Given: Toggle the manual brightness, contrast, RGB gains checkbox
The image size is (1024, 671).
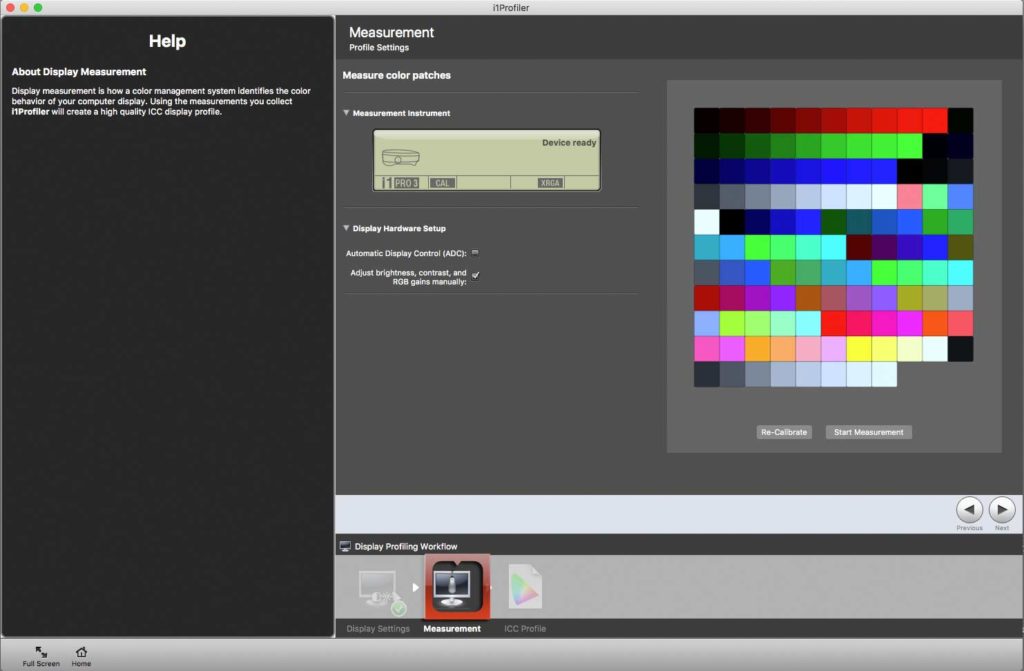Looking at the screenshot, I should coord(475,276).
